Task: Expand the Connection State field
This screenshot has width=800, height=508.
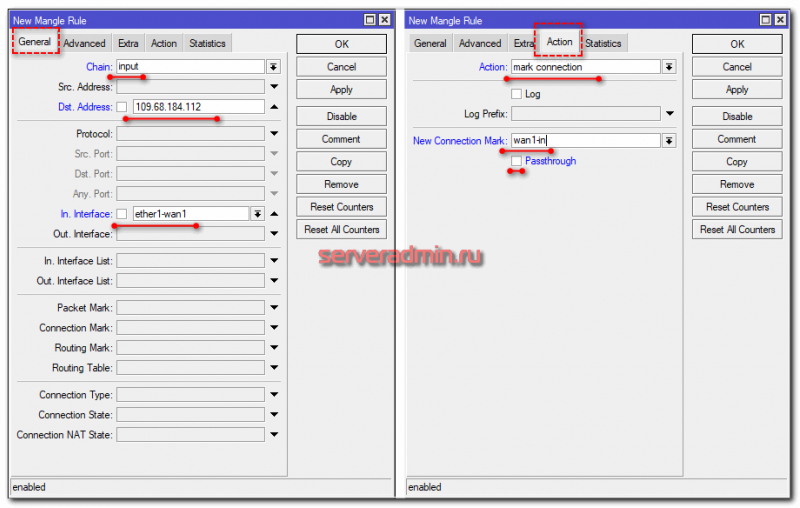Action: click(274, 414)
